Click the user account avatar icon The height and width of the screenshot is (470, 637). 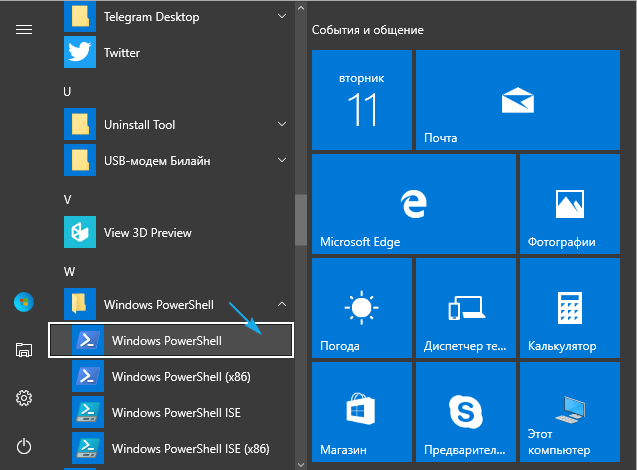24,301
